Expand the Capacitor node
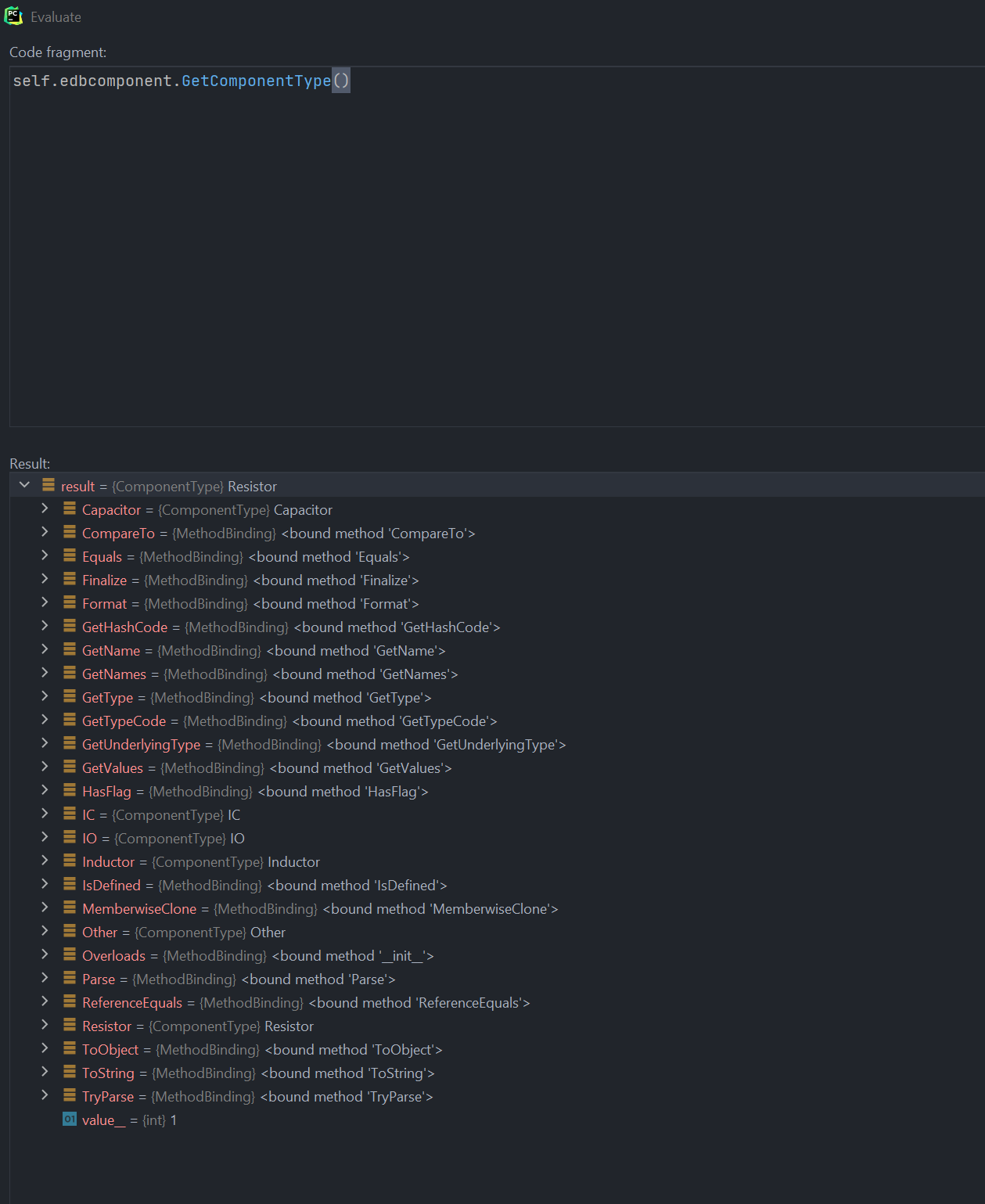Viewport: 985px width, 1204px height. coord(45,509)
